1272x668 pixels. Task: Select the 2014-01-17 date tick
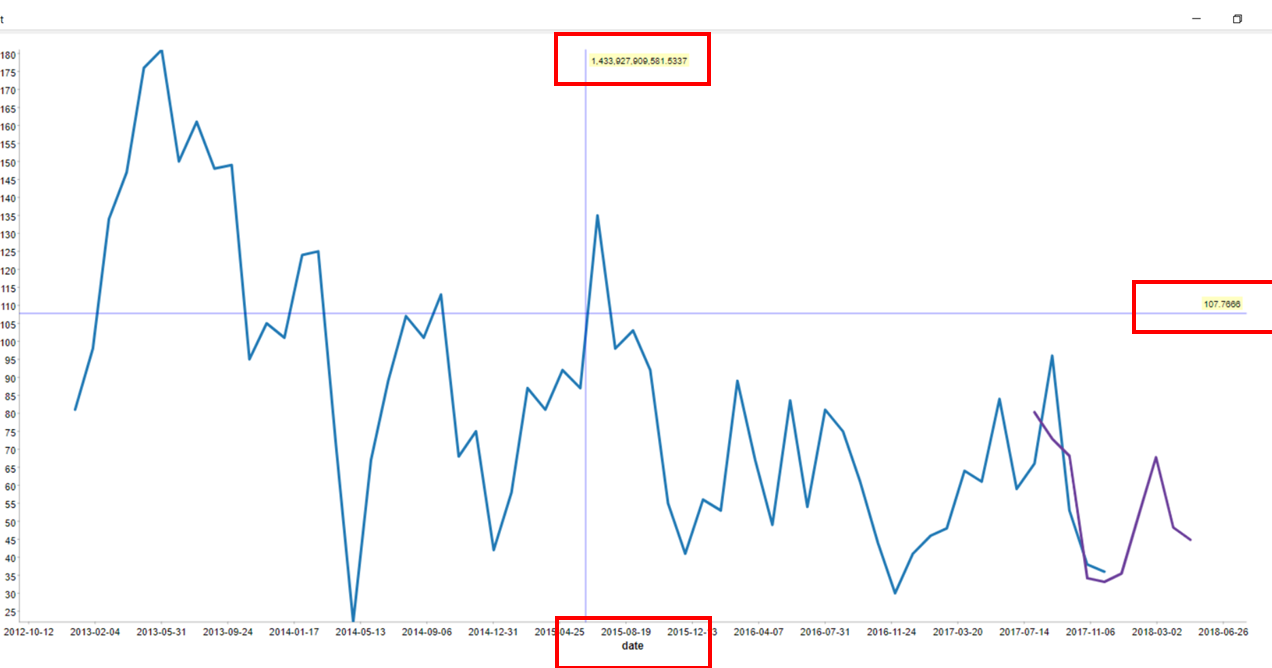[294, 632]
